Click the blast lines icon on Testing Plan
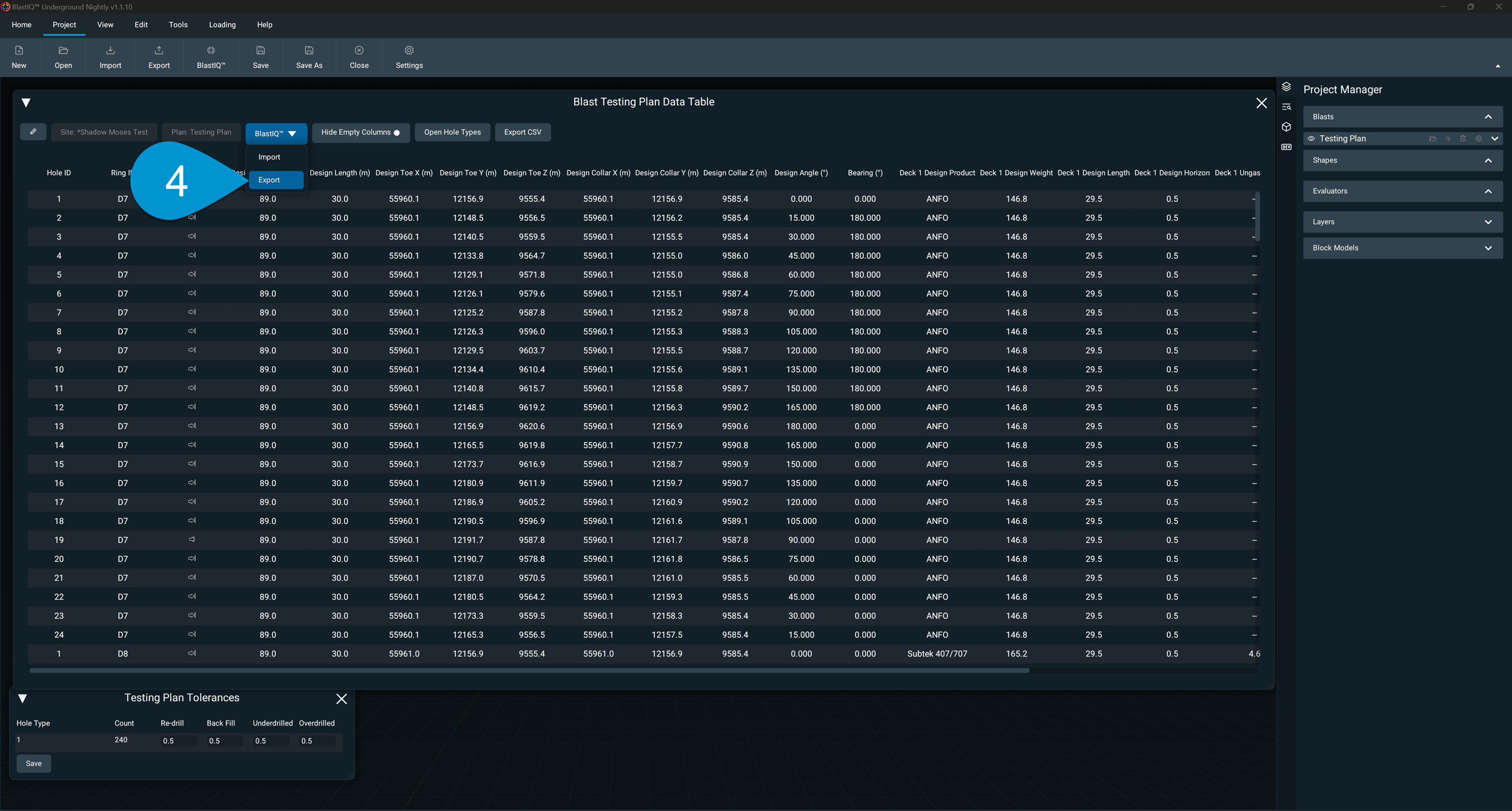This screenshot has width=1512, height=811. 1448,139
